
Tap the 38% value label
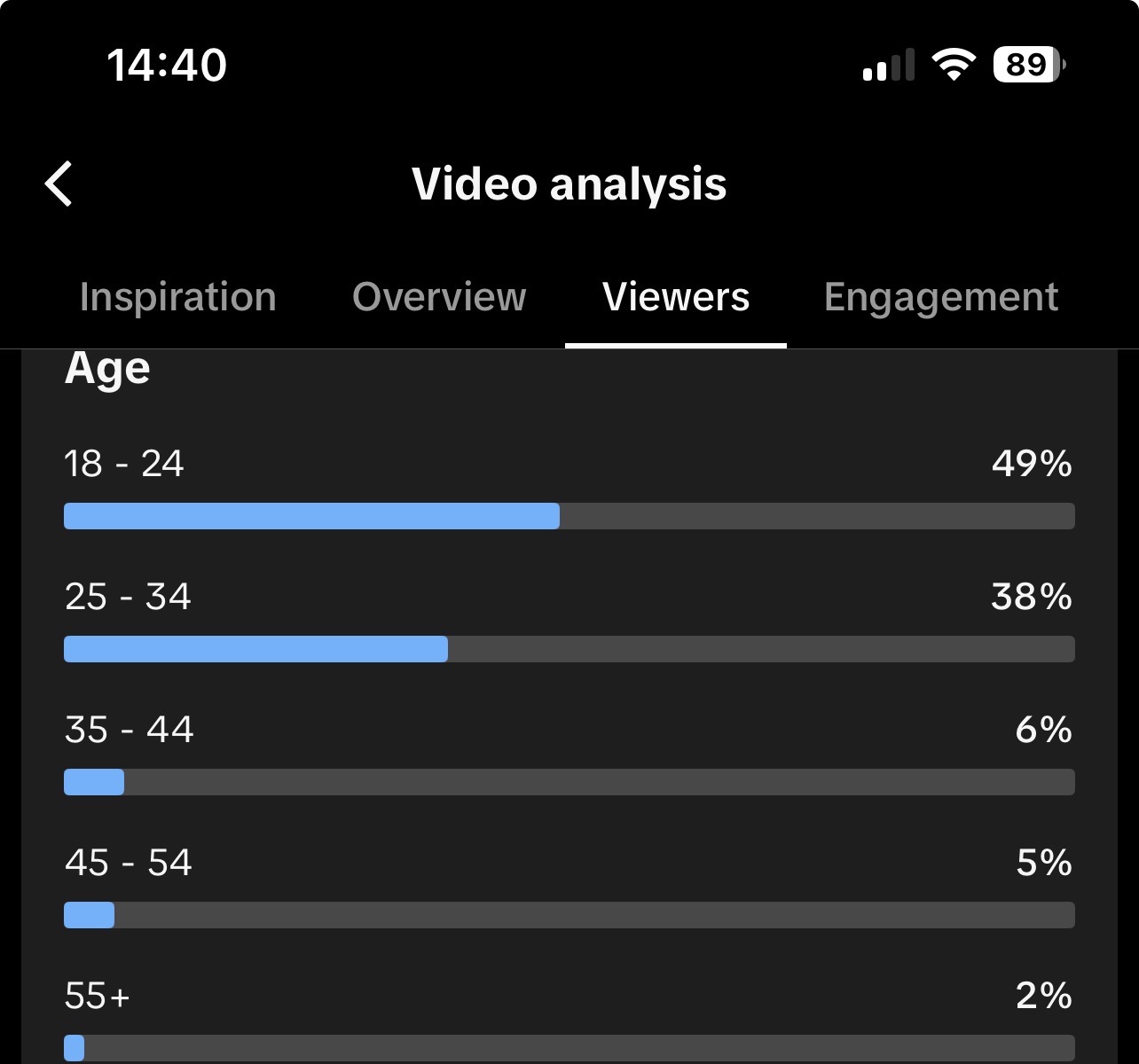pyautogui.click(x=1032, y=597)
